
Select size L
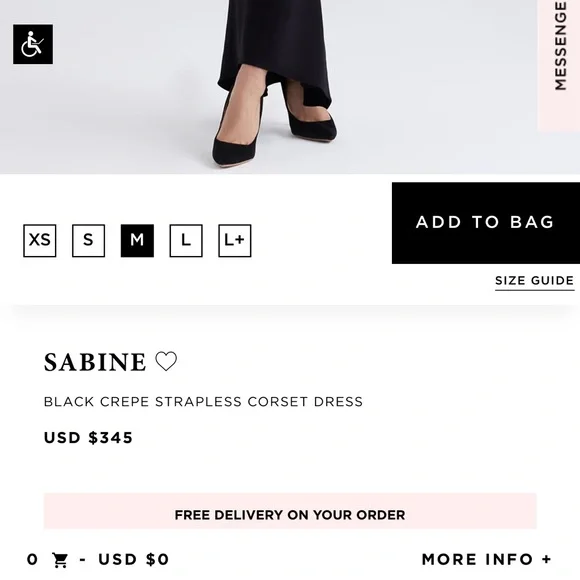[186, 240]
